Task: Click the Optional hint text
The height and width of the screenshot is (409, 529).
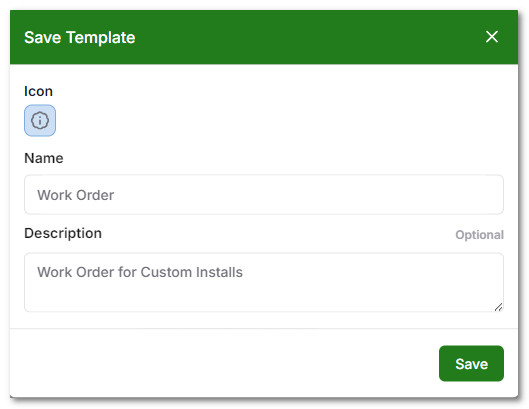Action: [479, 235]
